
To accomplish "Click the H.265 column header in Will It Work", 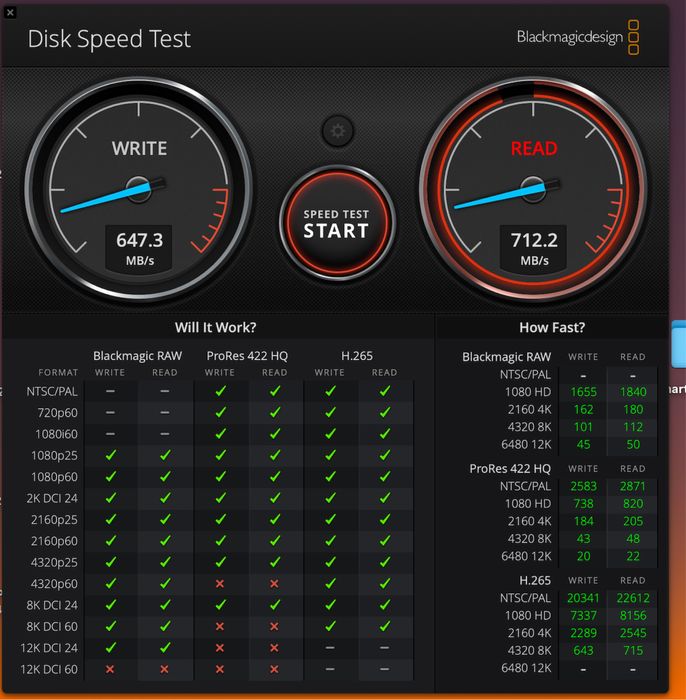I will 357,356.
